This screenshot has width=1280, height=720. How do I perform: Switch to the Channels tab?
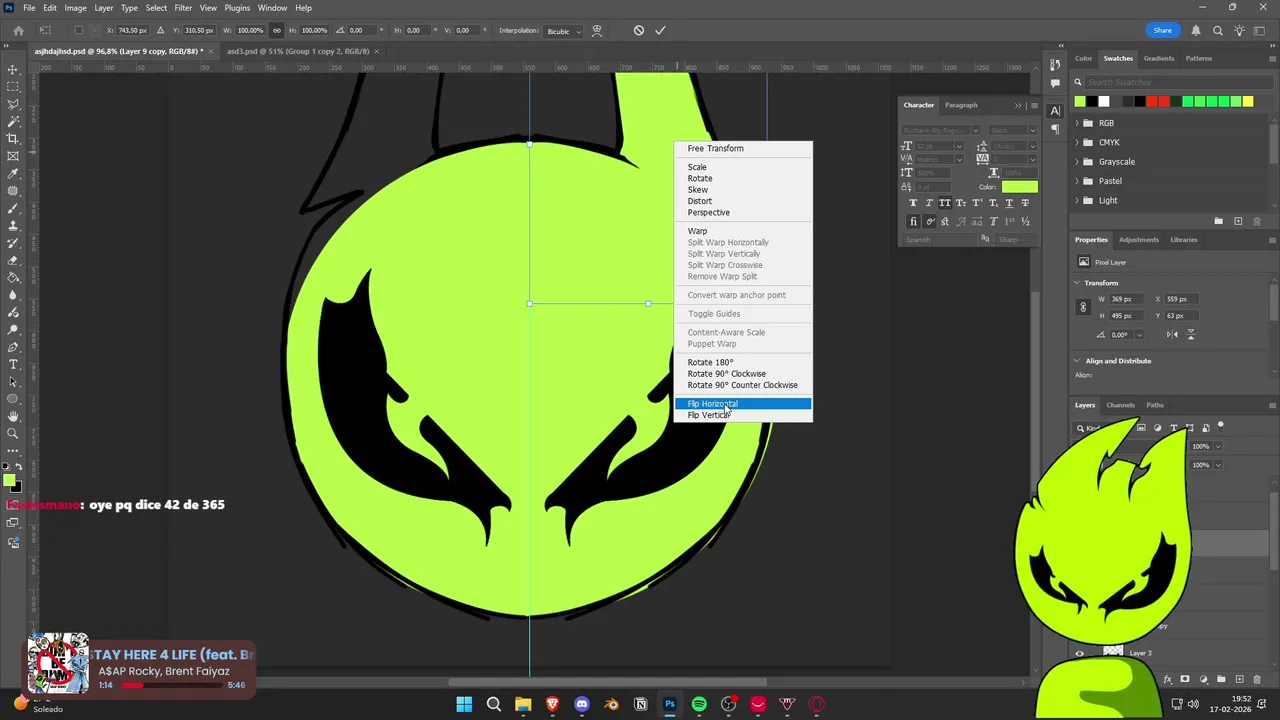[x=1120, y=405]
